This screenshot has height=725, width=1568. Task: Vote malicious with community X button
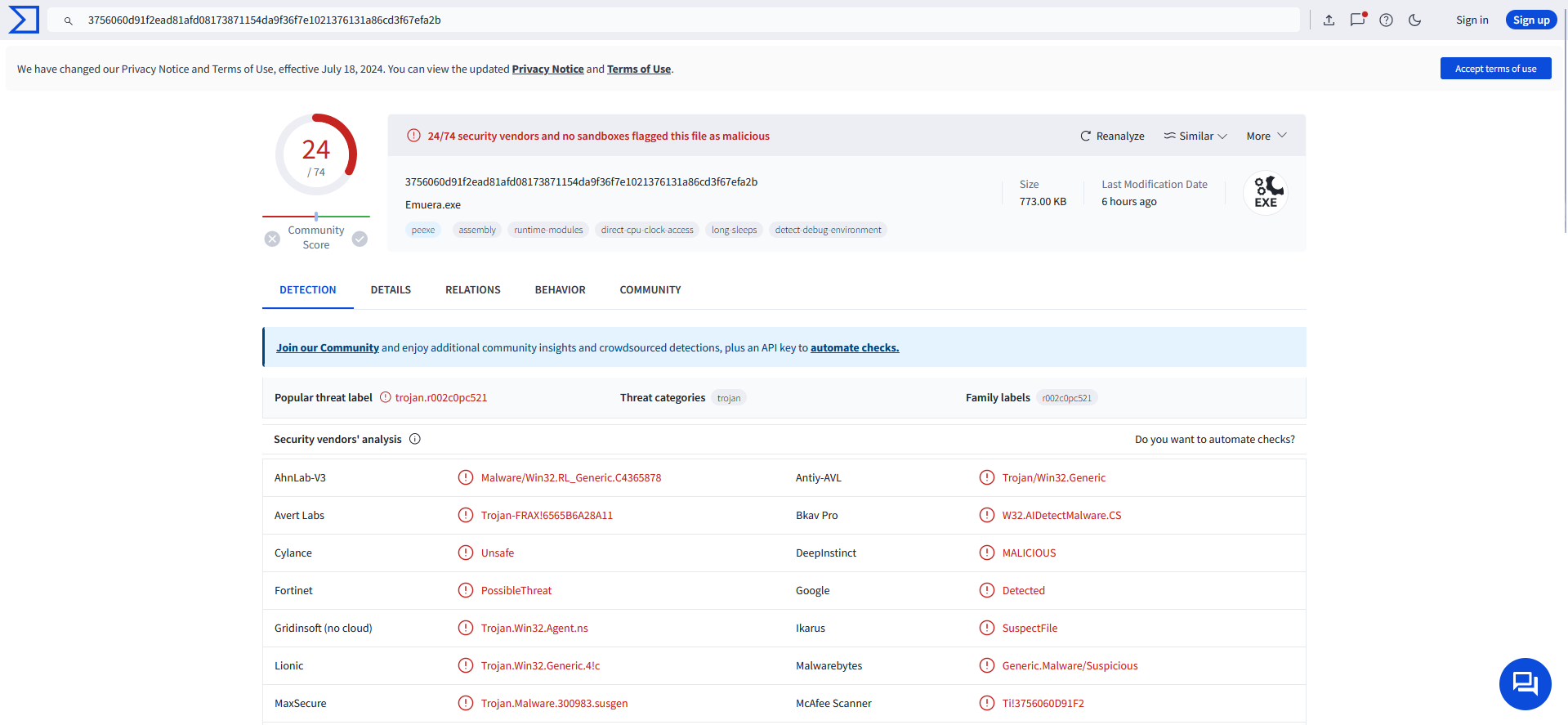pos(272,239)
